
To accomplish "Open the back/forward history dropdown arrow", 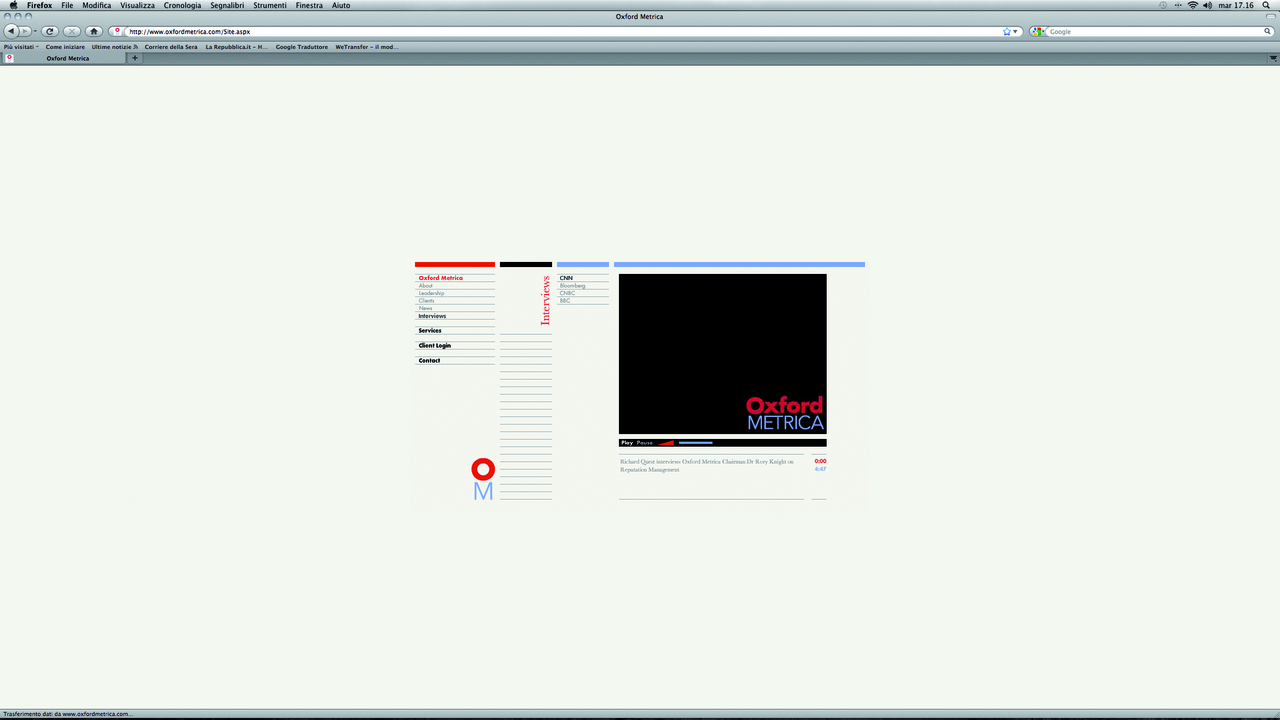I will click(34, 31).
